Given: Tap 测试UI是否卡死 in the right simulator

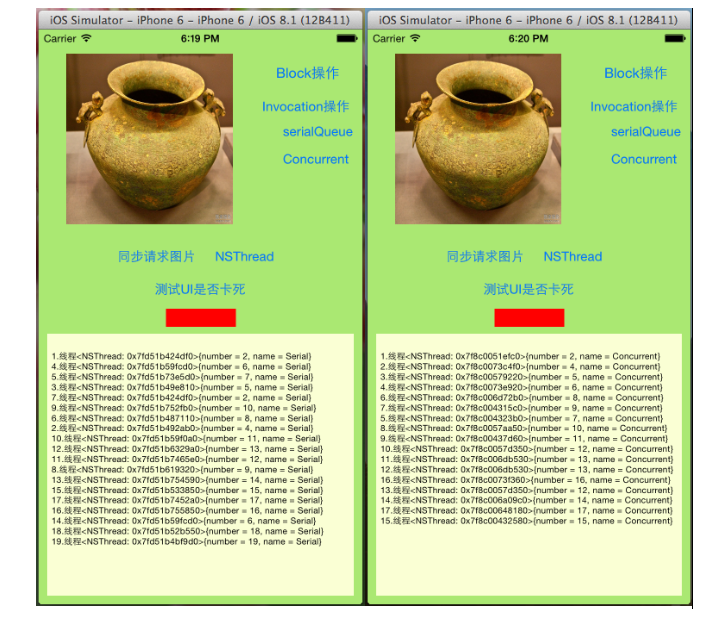Looking at the screenshot, I should (x=528, y=289).
